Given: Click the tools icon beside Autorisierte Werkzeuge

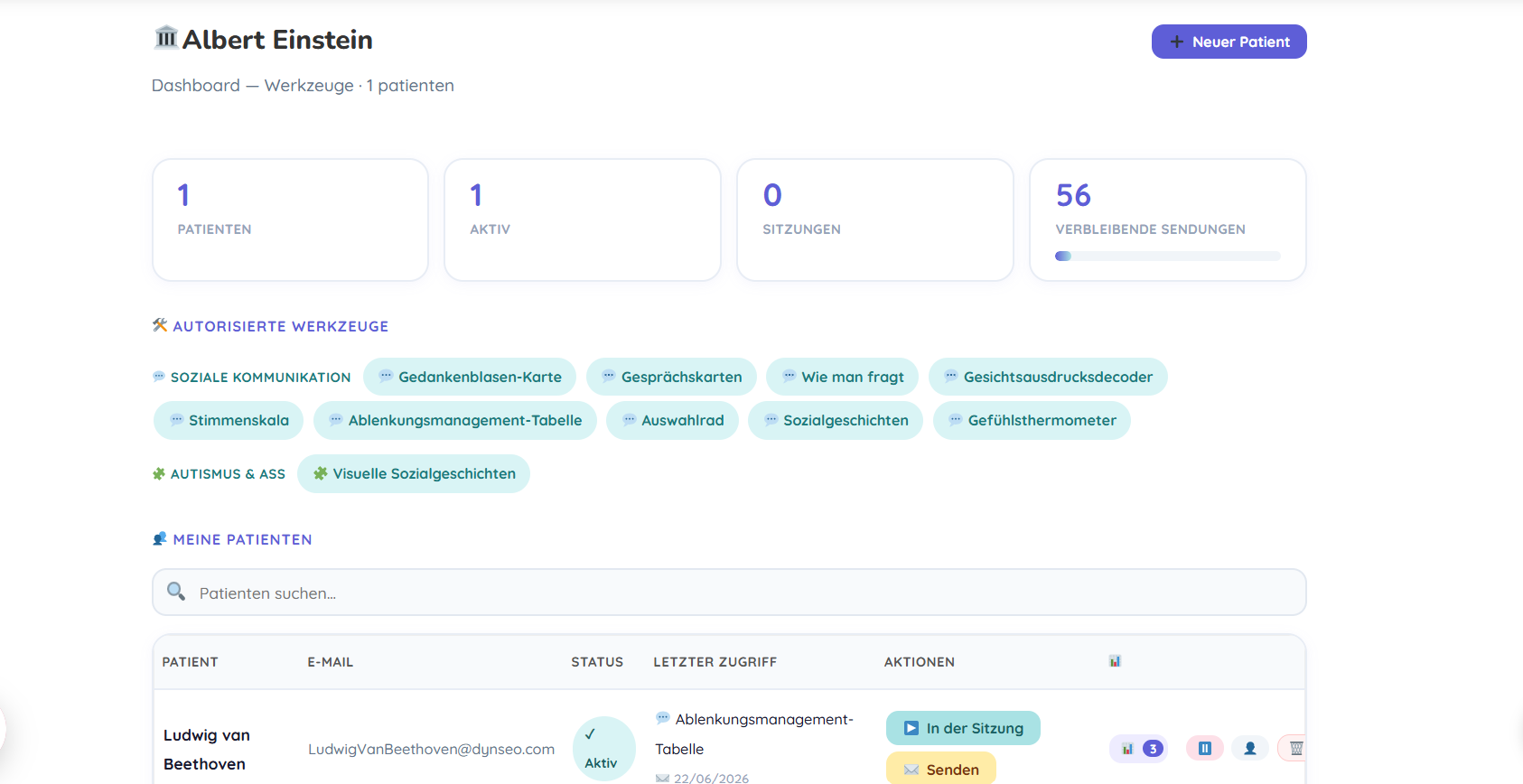Looking at the screenshot, I should click(160, 325).
